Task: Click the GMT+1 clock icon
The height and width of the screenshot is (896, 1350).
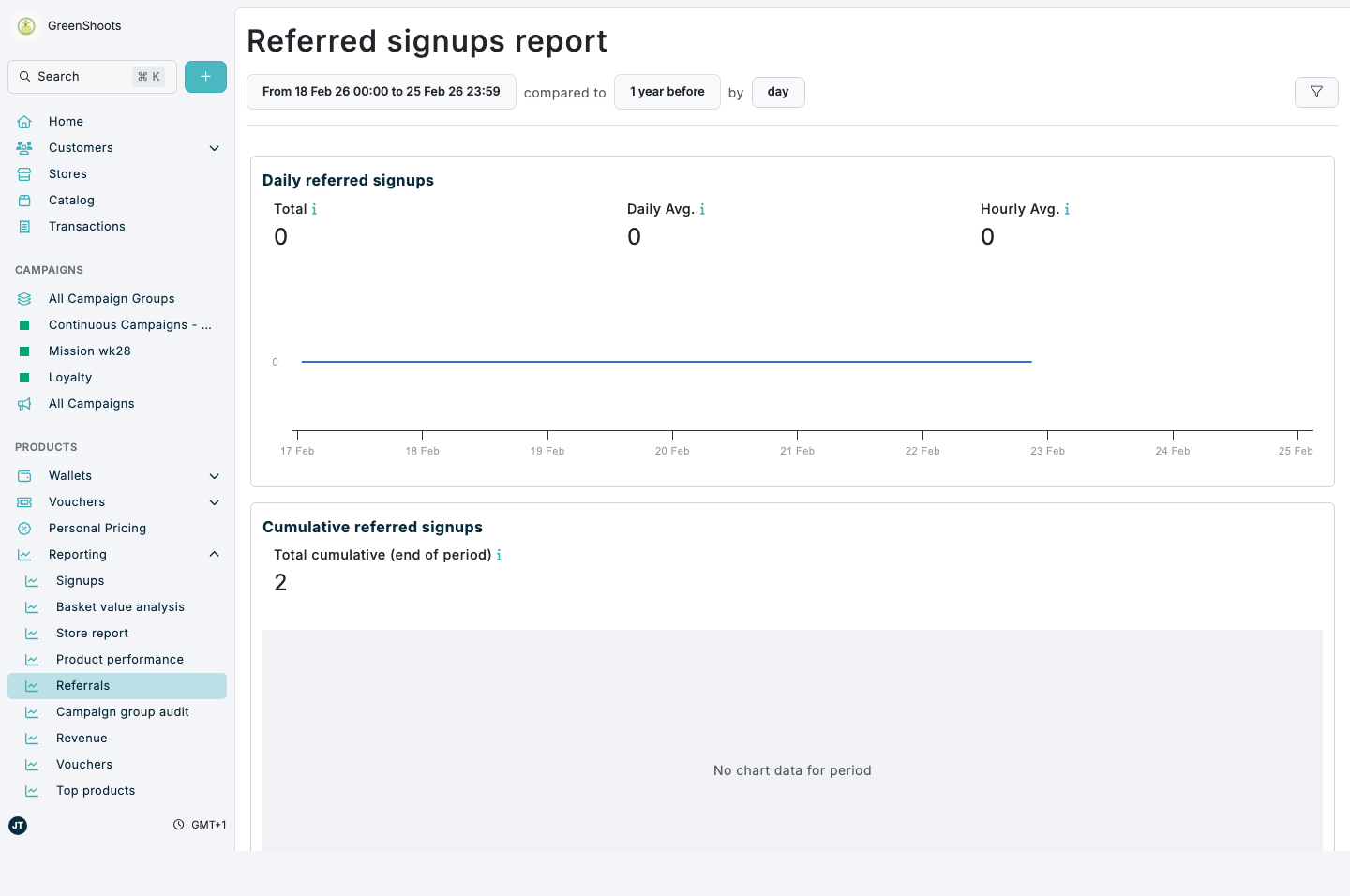Action: [178, 825]
